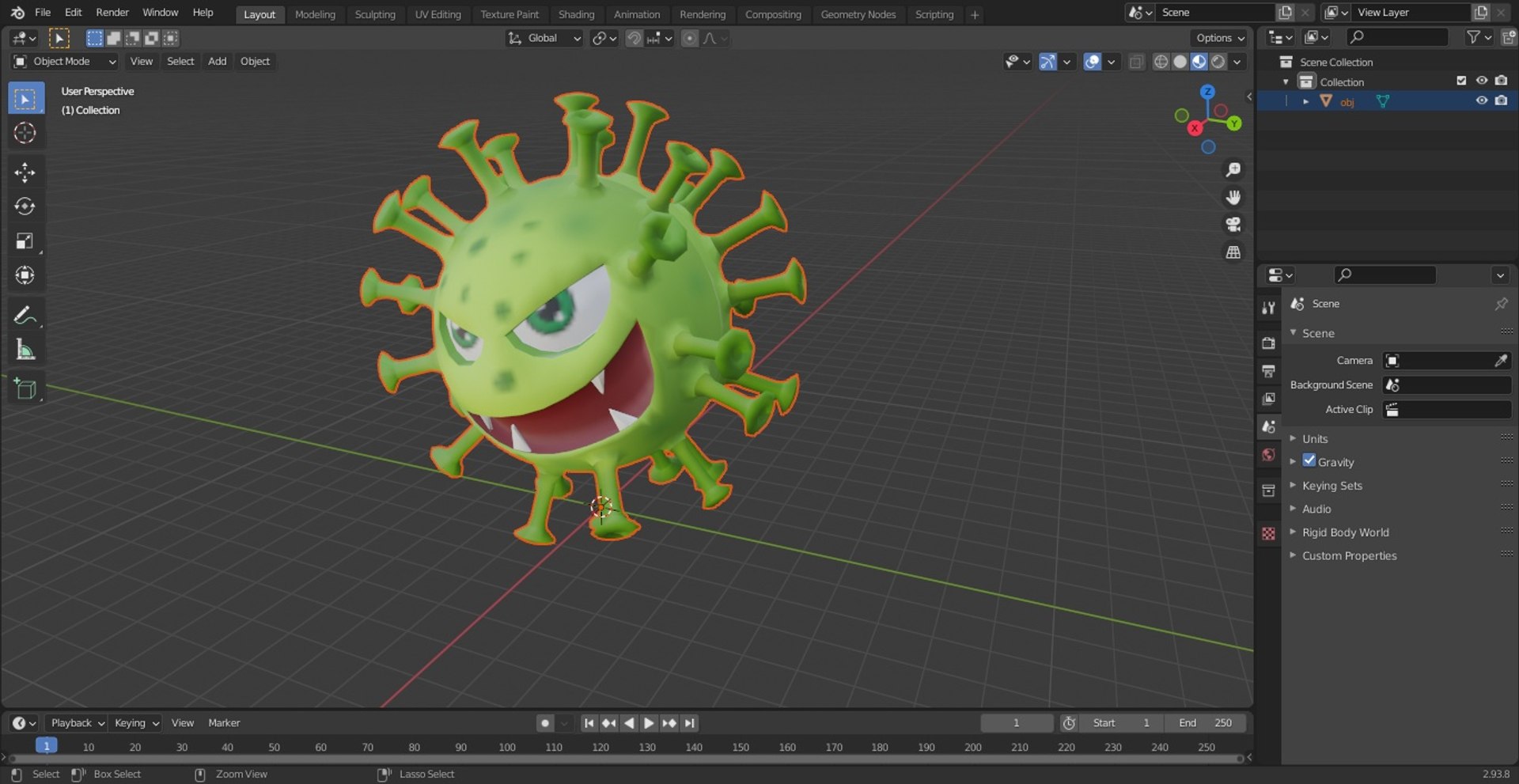Select the Scale tool
Image resolution: width=1519 pixels, height=784 pixels.
[25, 241]
